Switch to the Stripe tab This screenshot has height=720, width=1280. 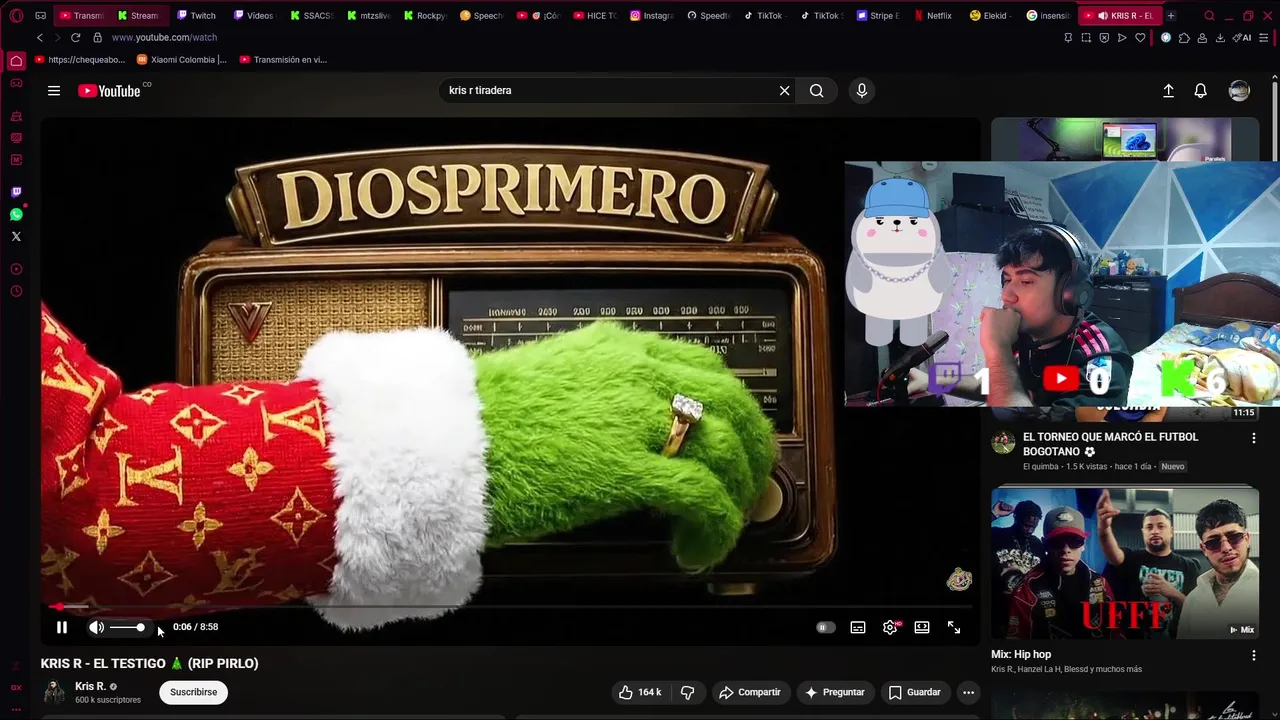(878, 15)
